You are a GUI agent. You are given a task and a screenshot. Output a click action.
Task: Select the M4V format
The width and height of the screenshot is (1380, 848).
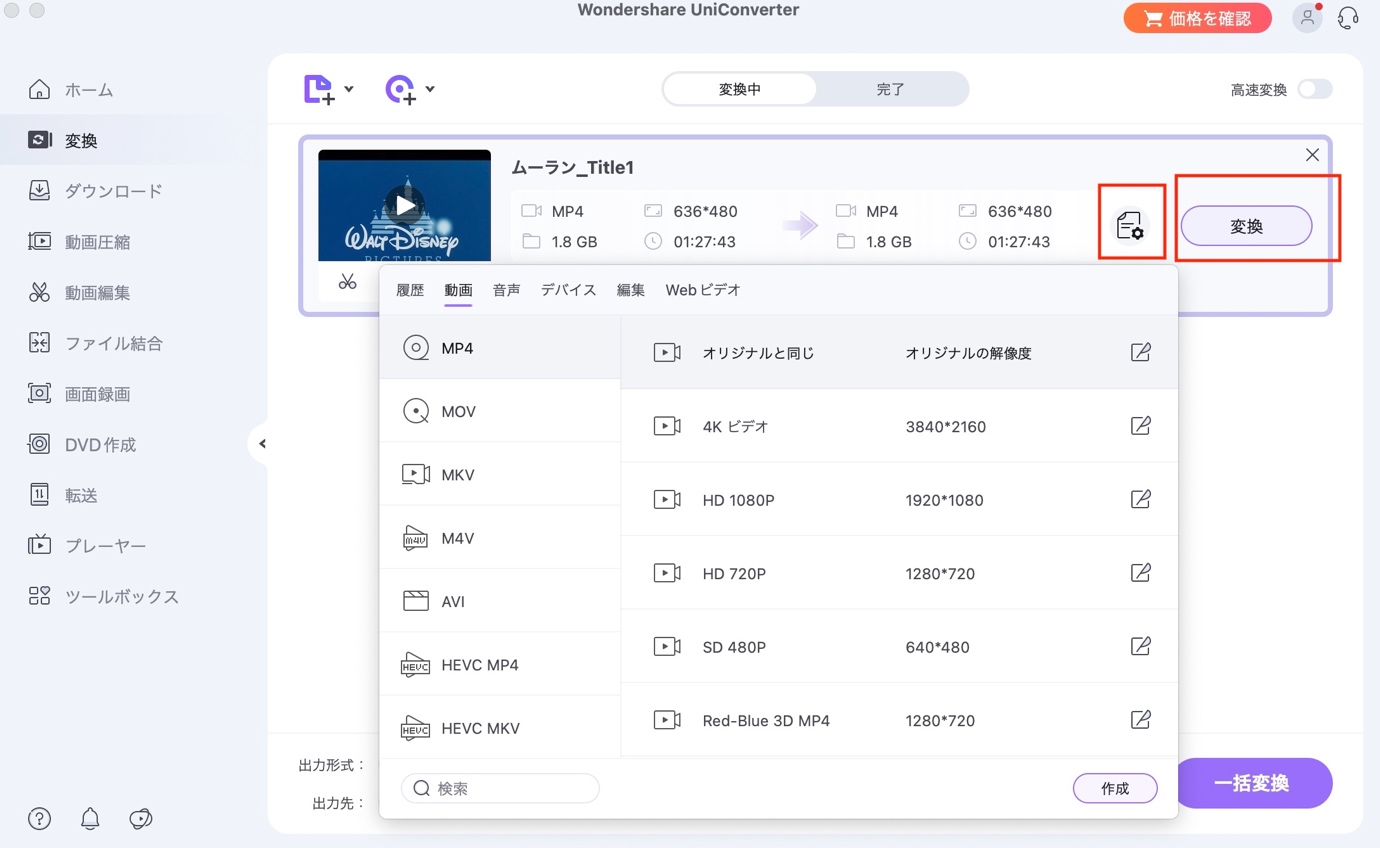pyautogui.click(x=500, y=538)
